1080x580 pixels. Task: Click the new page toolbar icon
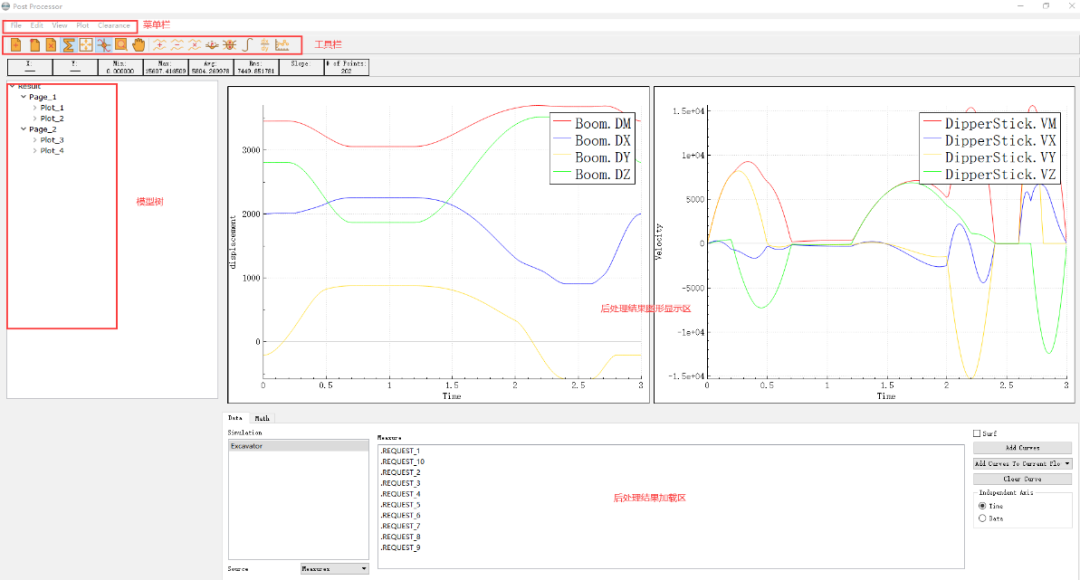pos(16,45)
